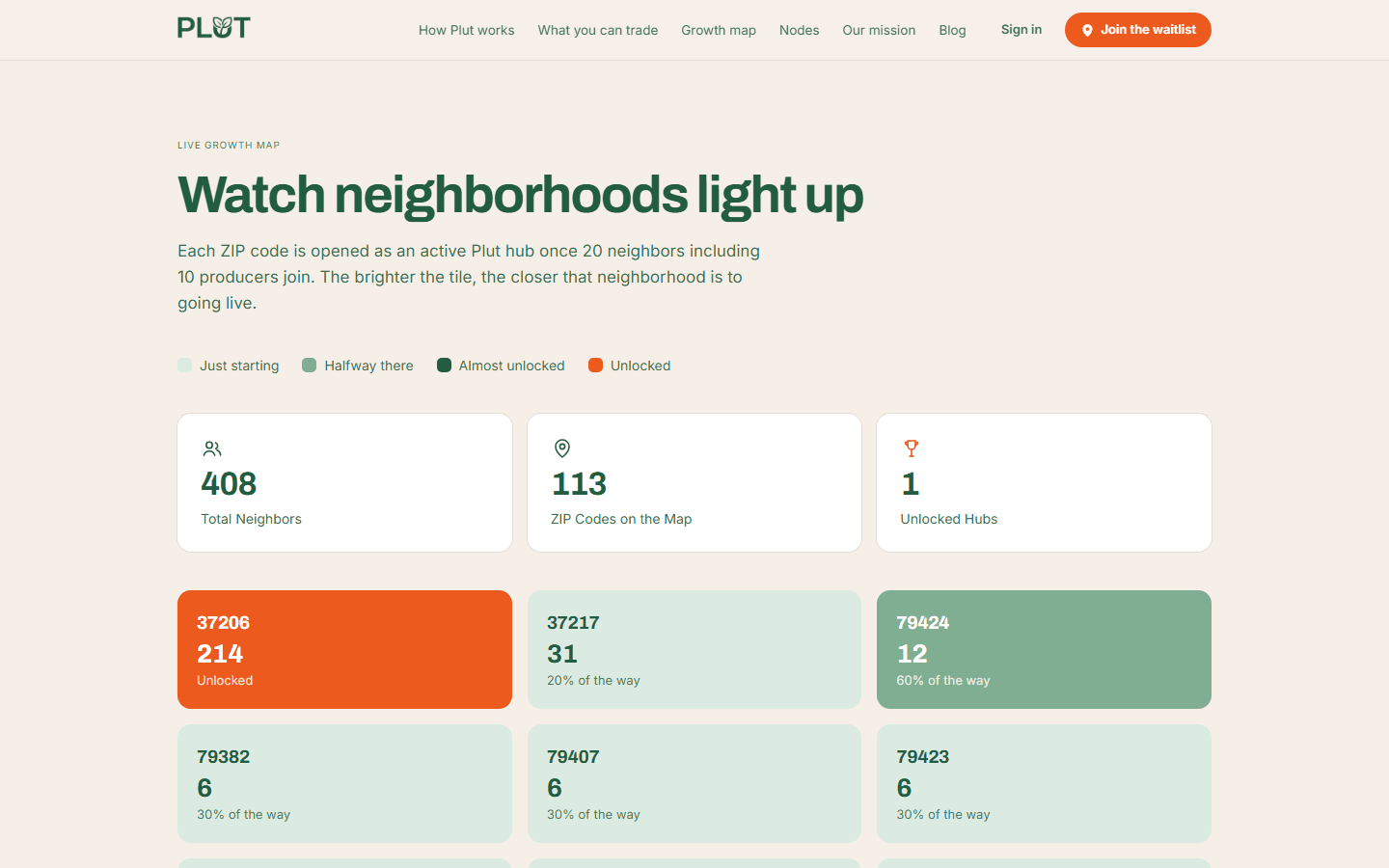Screen dimensions: 1389x868
Task: Open How Plut works page
Action: 467,30
